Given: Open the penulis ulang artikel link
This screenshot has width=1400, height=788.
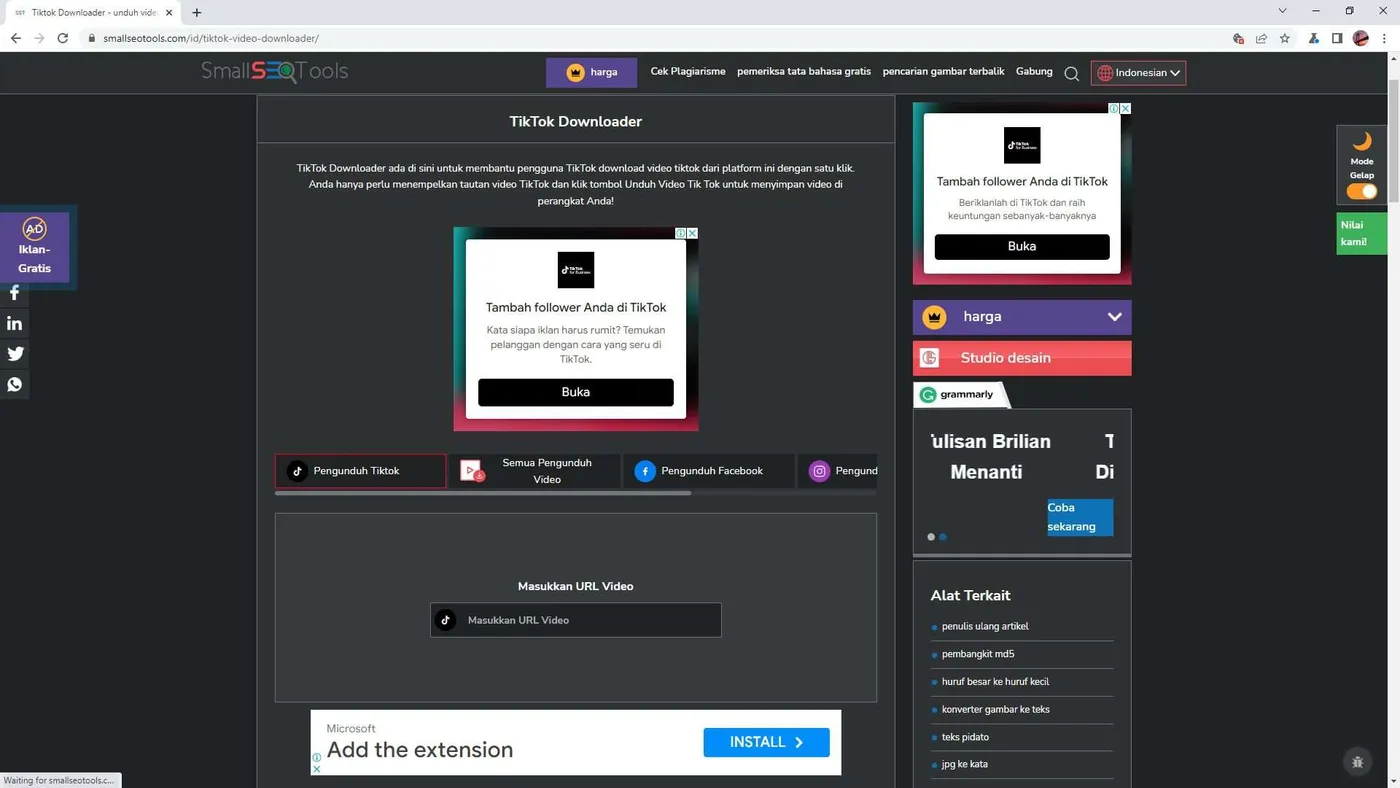Looking at the screenshot, I should (985, 626).
